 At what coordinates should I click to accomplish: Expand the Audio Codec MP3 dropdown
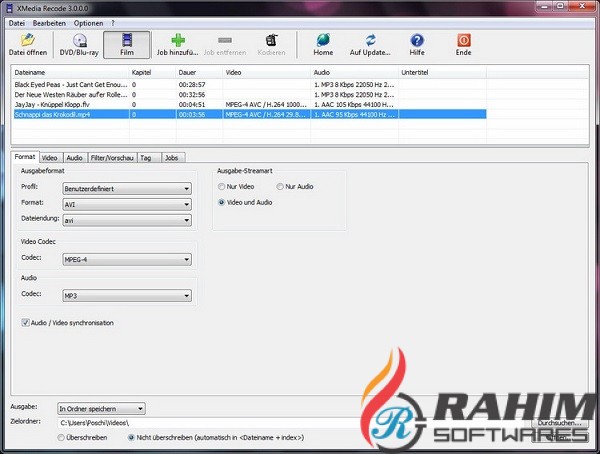[x=127, y=296]
